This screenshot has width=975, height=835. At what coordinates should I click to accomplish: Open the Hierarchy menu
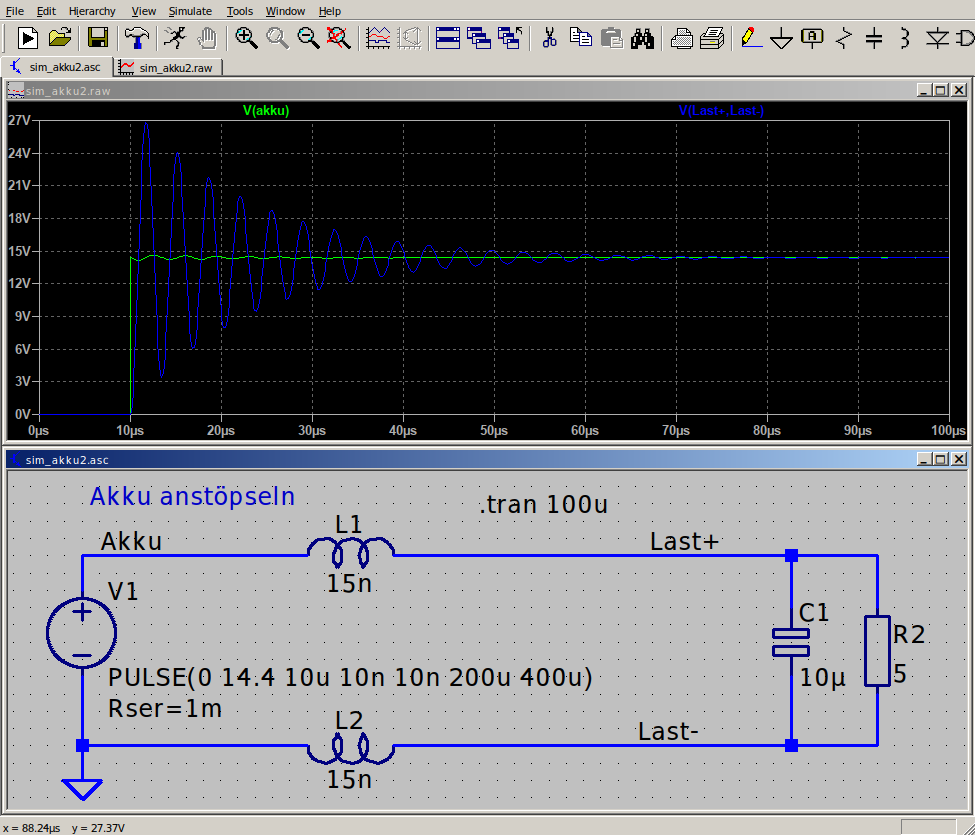[x=92, y=11]
